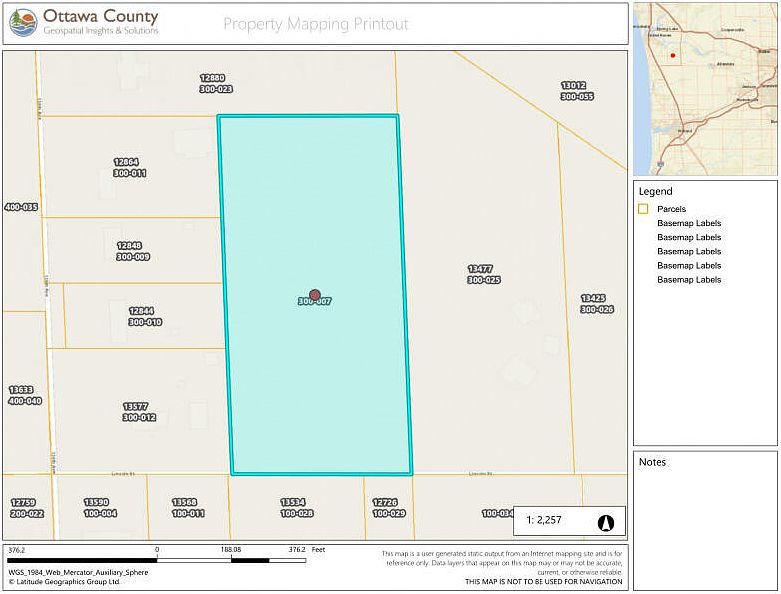The image size is (781, 594).
Task: Click the Parcels legend square swatch
Action: click(x=643, y=209)
